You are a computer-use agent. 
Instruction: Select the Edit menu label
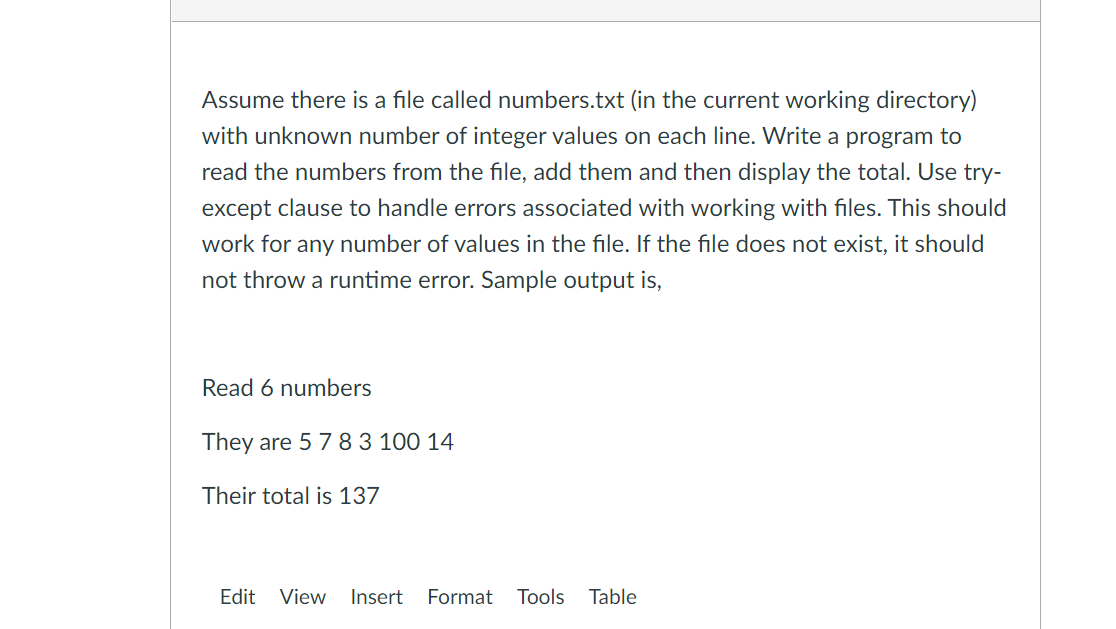(238, 596)
